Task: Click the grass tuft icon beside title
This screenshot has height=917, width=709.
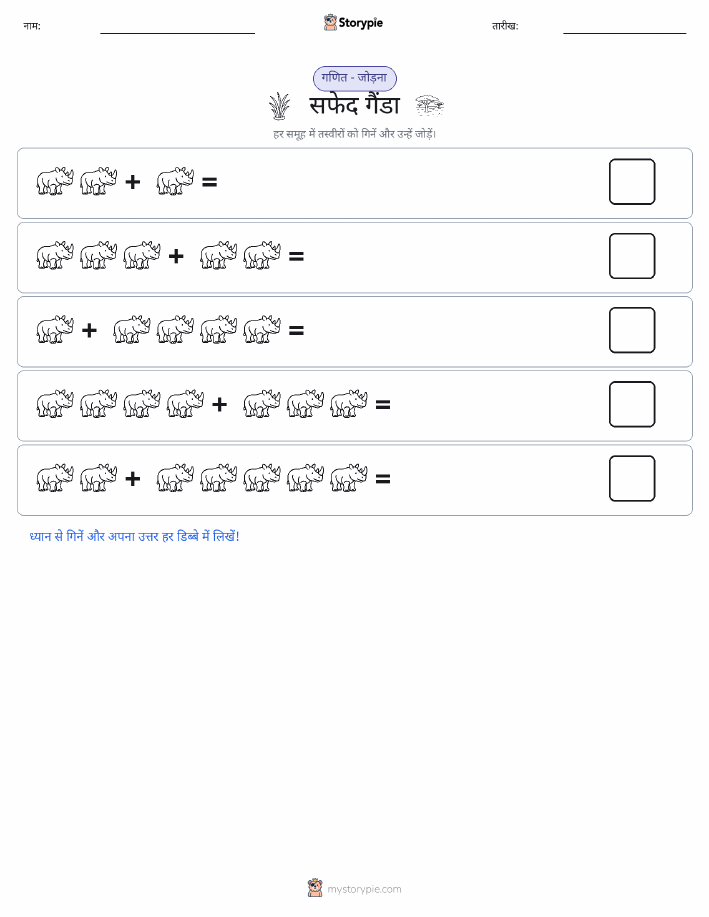Action: click(280, 106)
